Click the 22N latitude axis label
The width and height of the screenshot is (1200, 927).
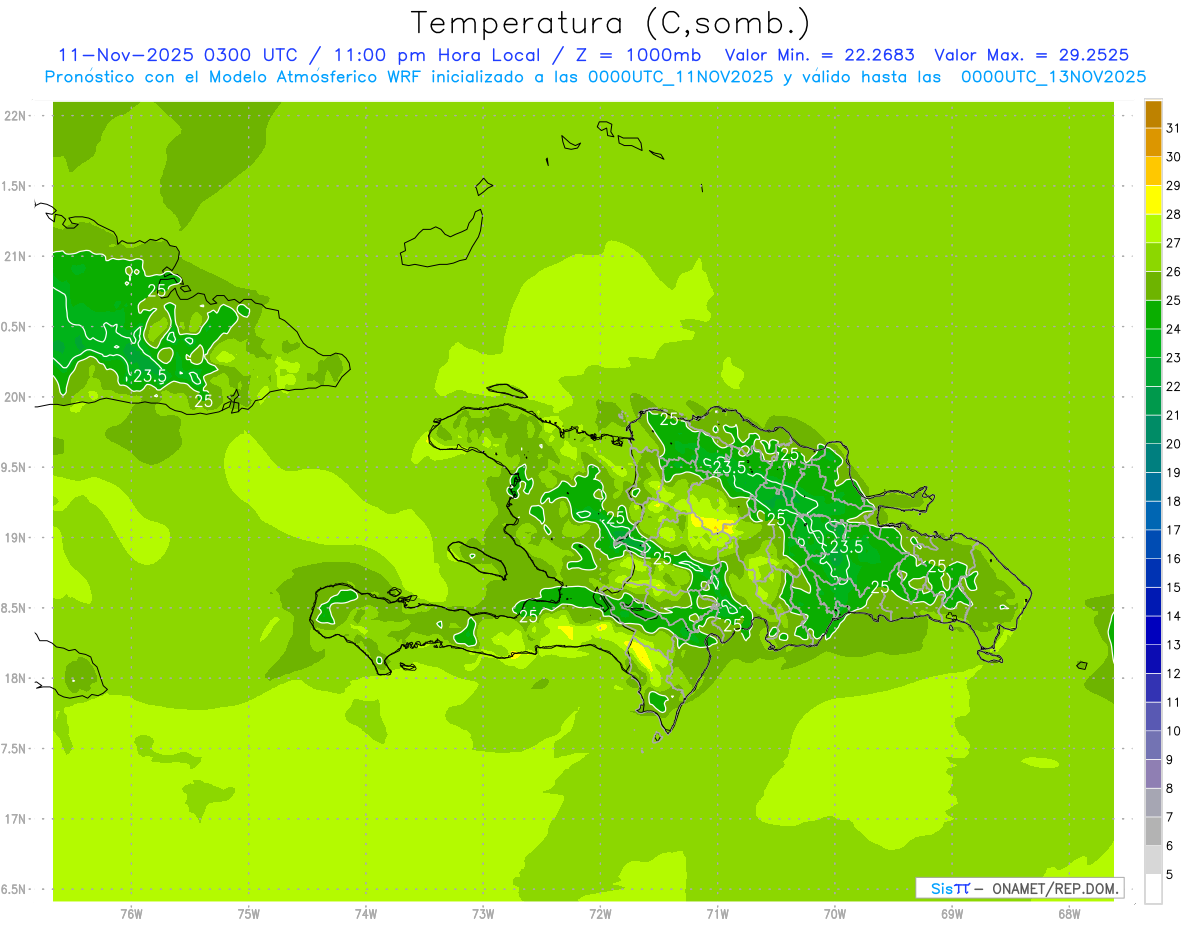click(15, 116)
